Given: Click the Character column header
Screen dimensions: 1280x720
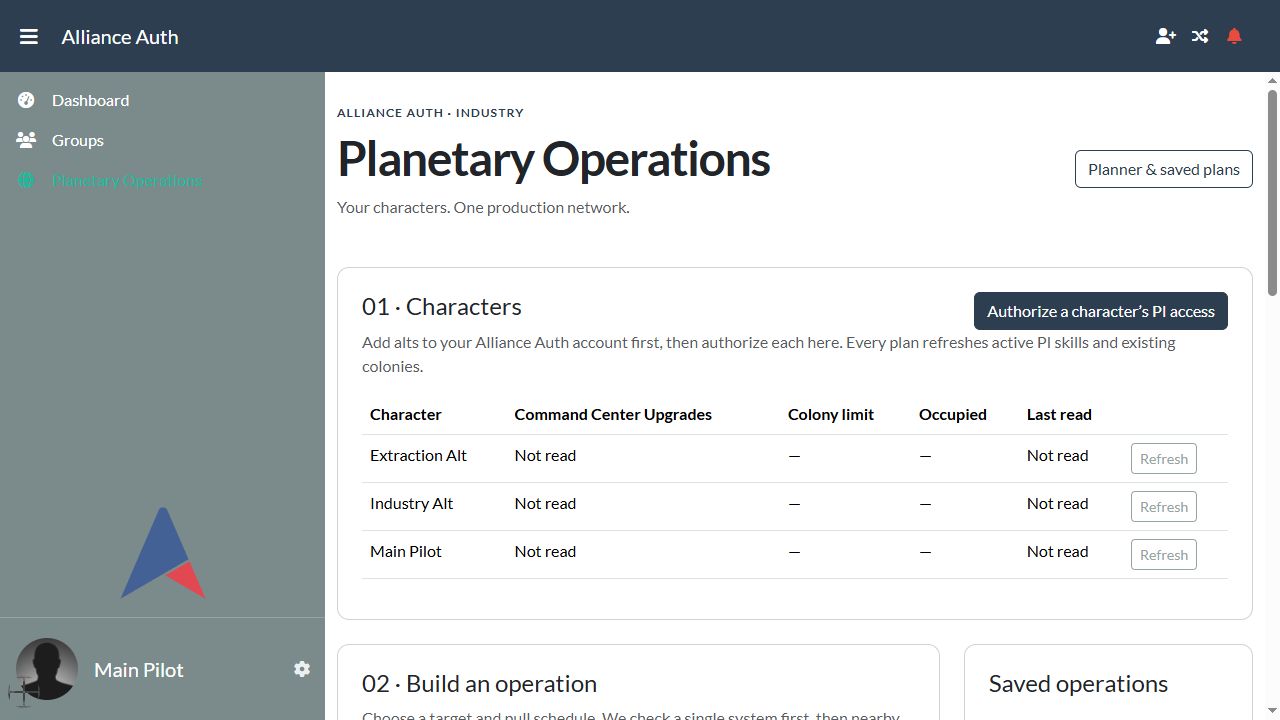Looking at the screenshot, I should tap(405, 414).
